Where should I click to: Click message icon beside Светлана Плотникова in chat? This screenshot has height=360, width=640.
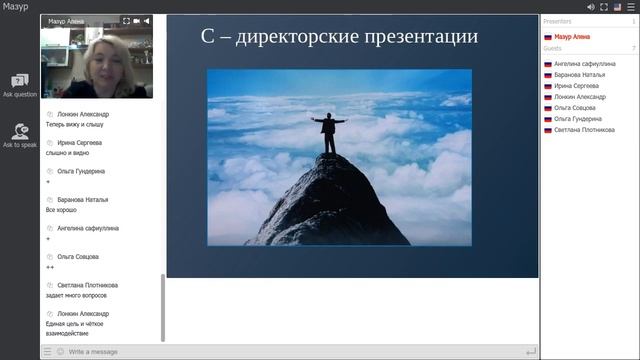50,286
